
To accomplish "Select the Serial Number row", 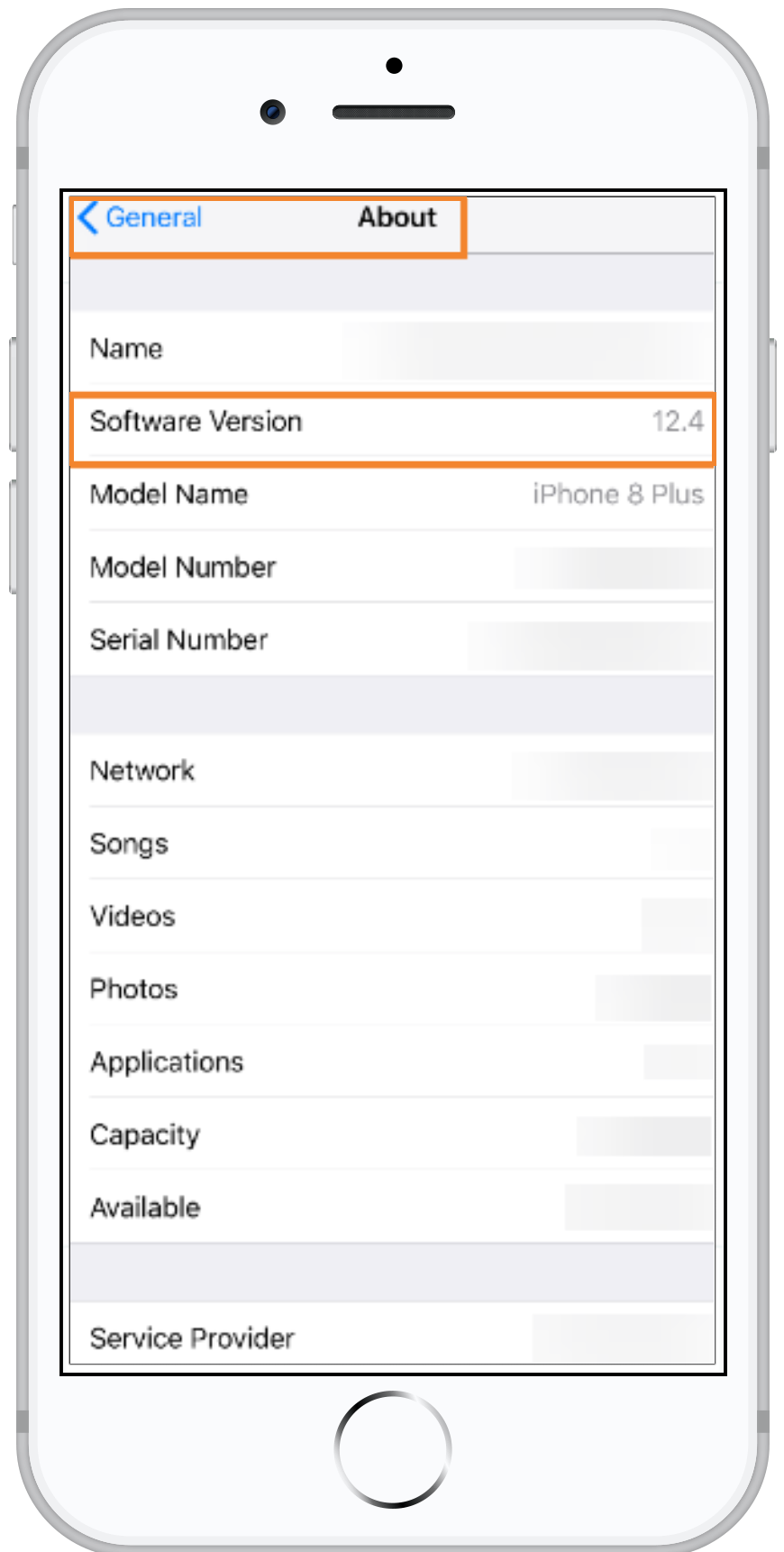I will (392, 640).
